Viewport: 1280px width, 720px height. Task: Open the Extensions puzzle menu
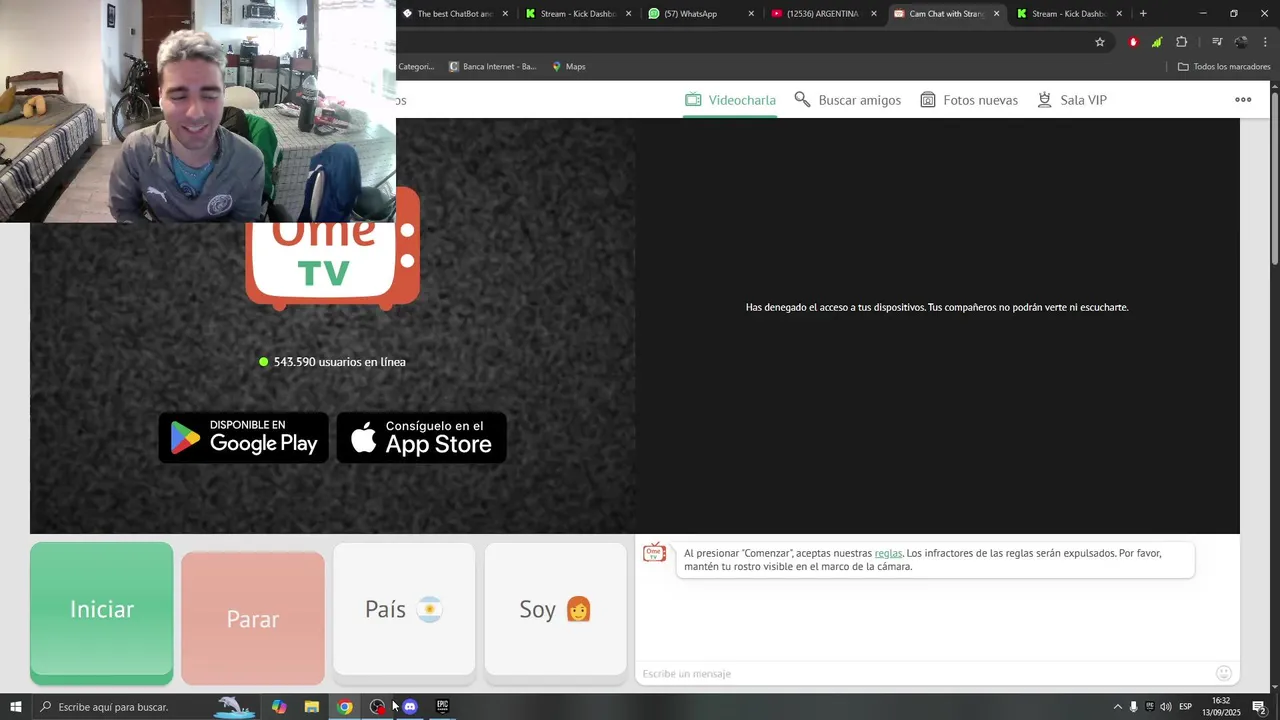(x=1181, y=42)
